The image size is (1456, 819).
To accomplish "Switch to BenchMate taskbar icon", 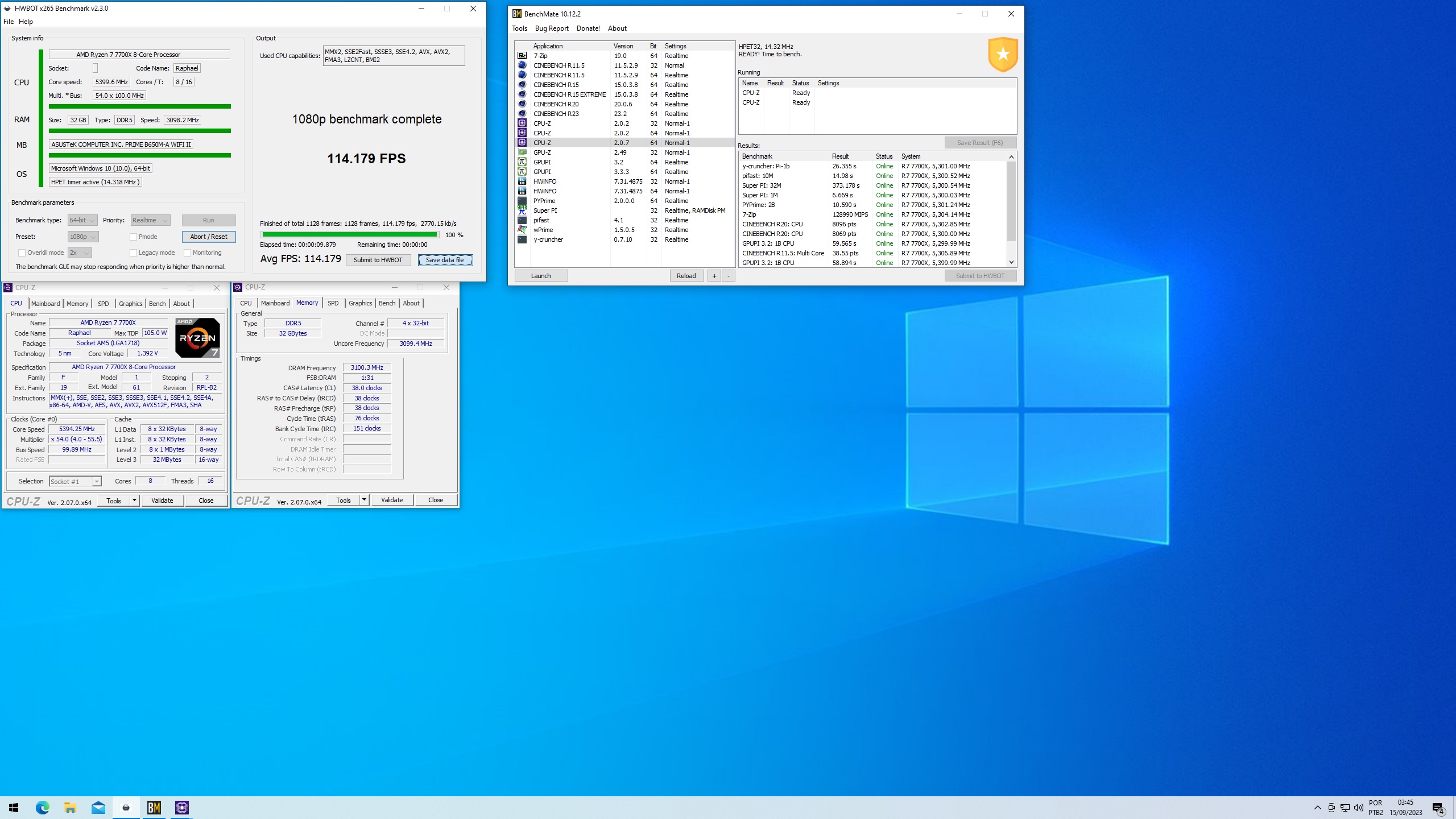I will pos(154,808).
